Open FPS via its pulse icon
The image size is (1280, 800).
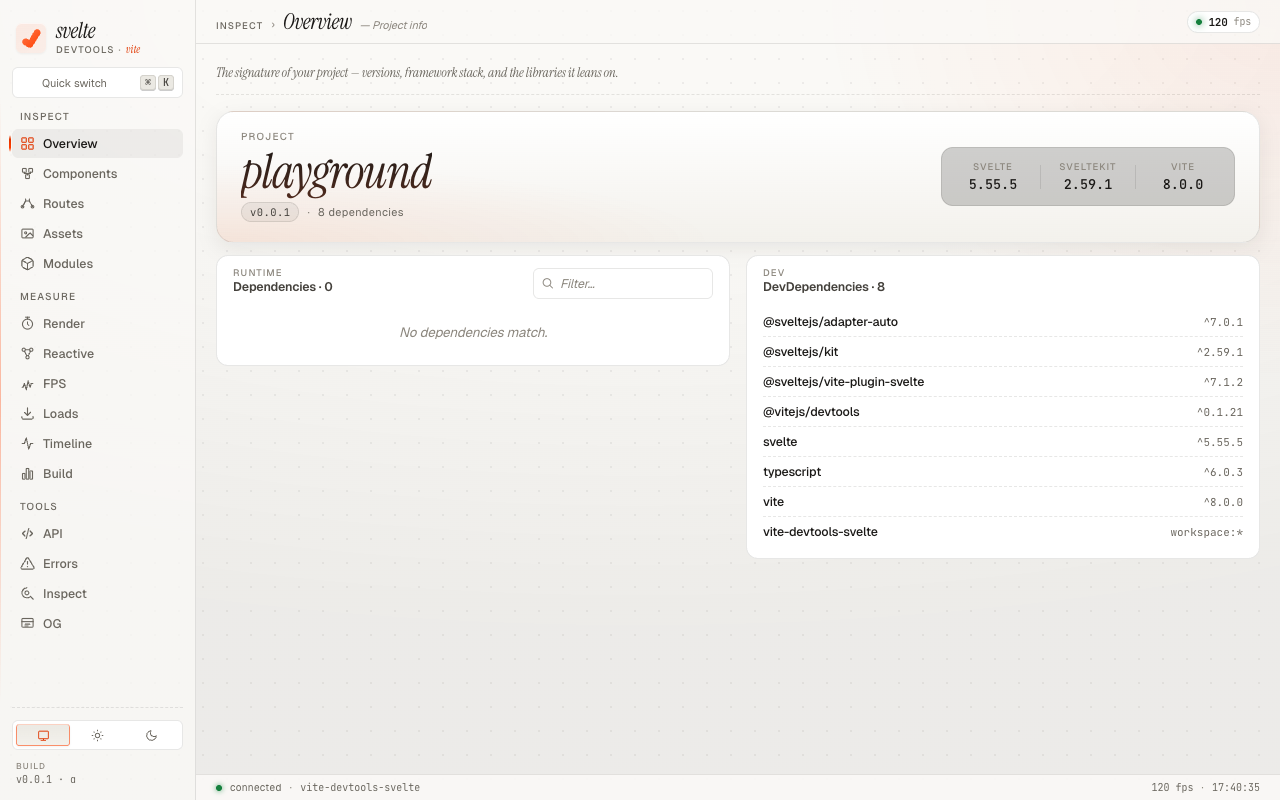click(x=27, y=384)
